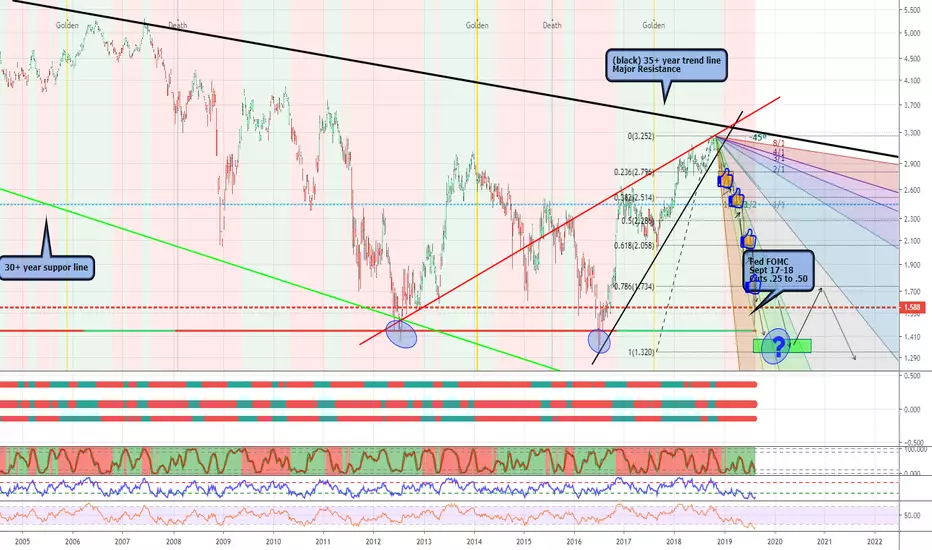932x550 pixels.
Task: Click the 0.236(2.796) fib label
Action: coord(634,172)
